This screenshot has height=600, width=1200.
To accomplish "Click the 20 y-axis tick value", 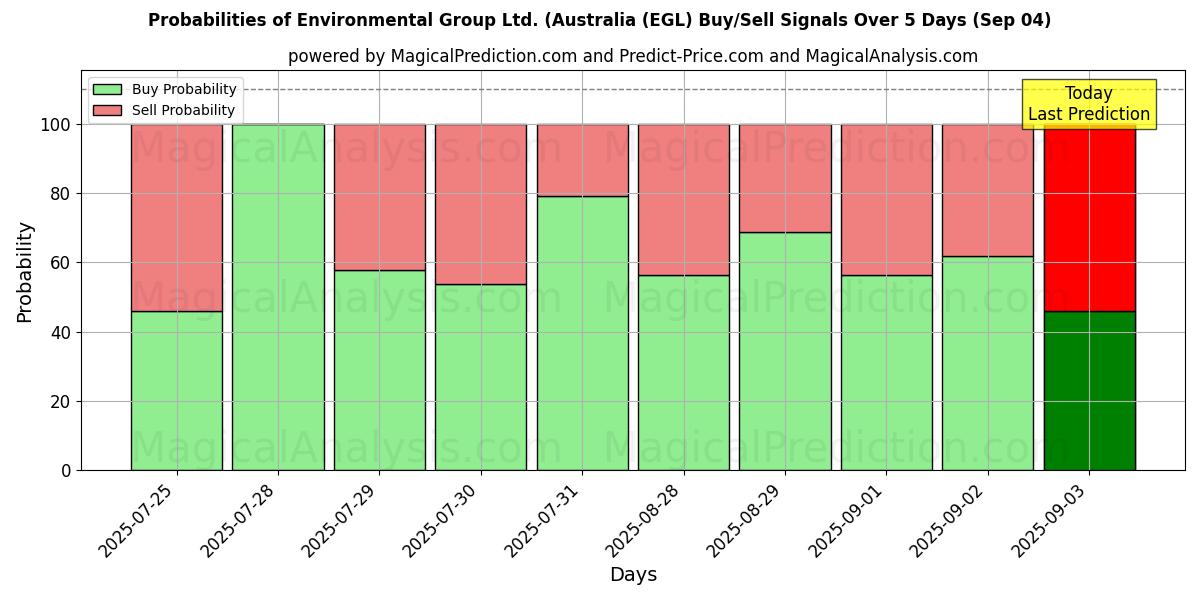I will pyautogui.click(x=61, y=402).
